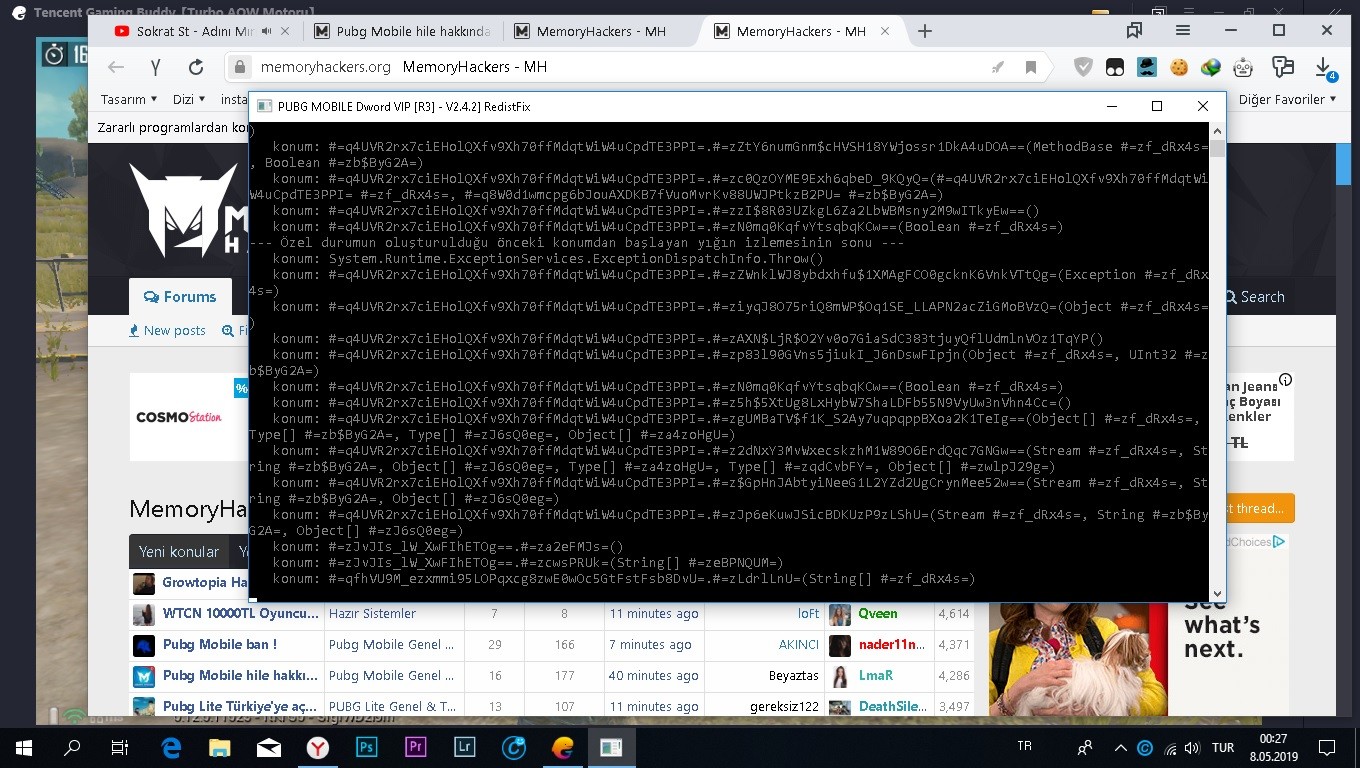Screen dimensions: 1360x768
Task: Go back using the browser back arrow
Action: (116, 67)
